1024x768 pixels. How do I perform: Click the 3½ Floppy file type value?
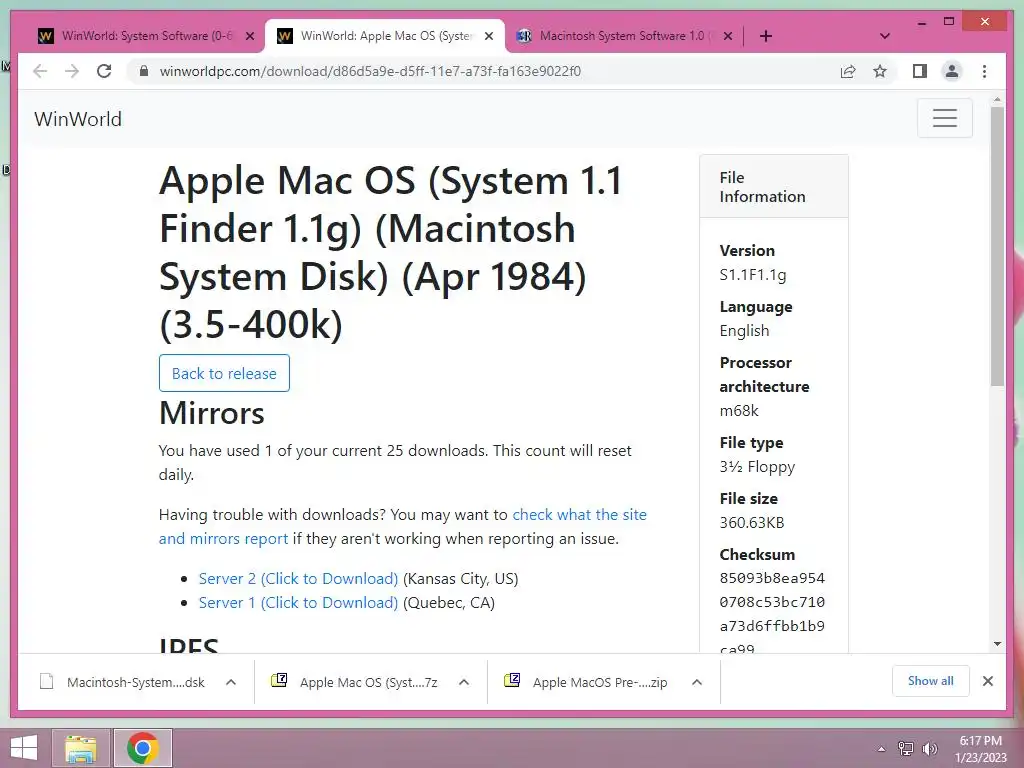coord(757,467)
